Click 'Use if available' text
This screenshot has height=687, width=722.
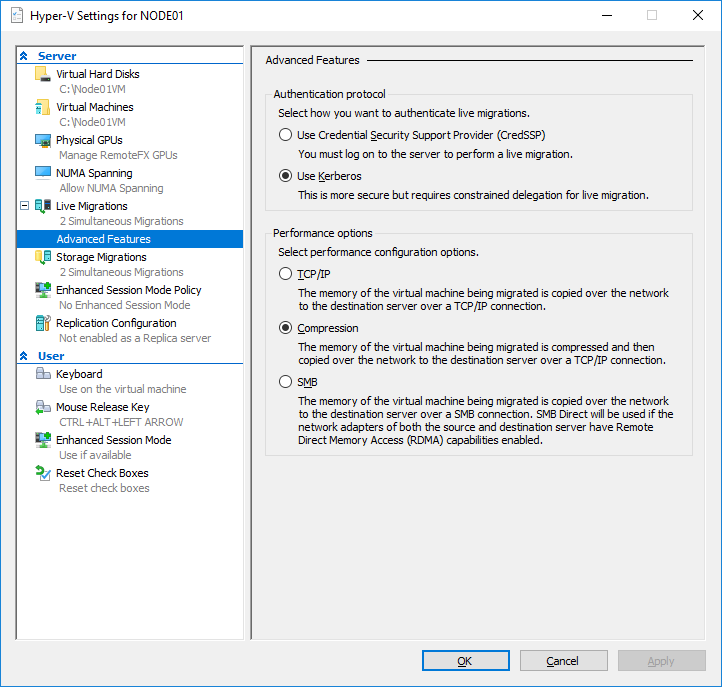pos(95,455)
